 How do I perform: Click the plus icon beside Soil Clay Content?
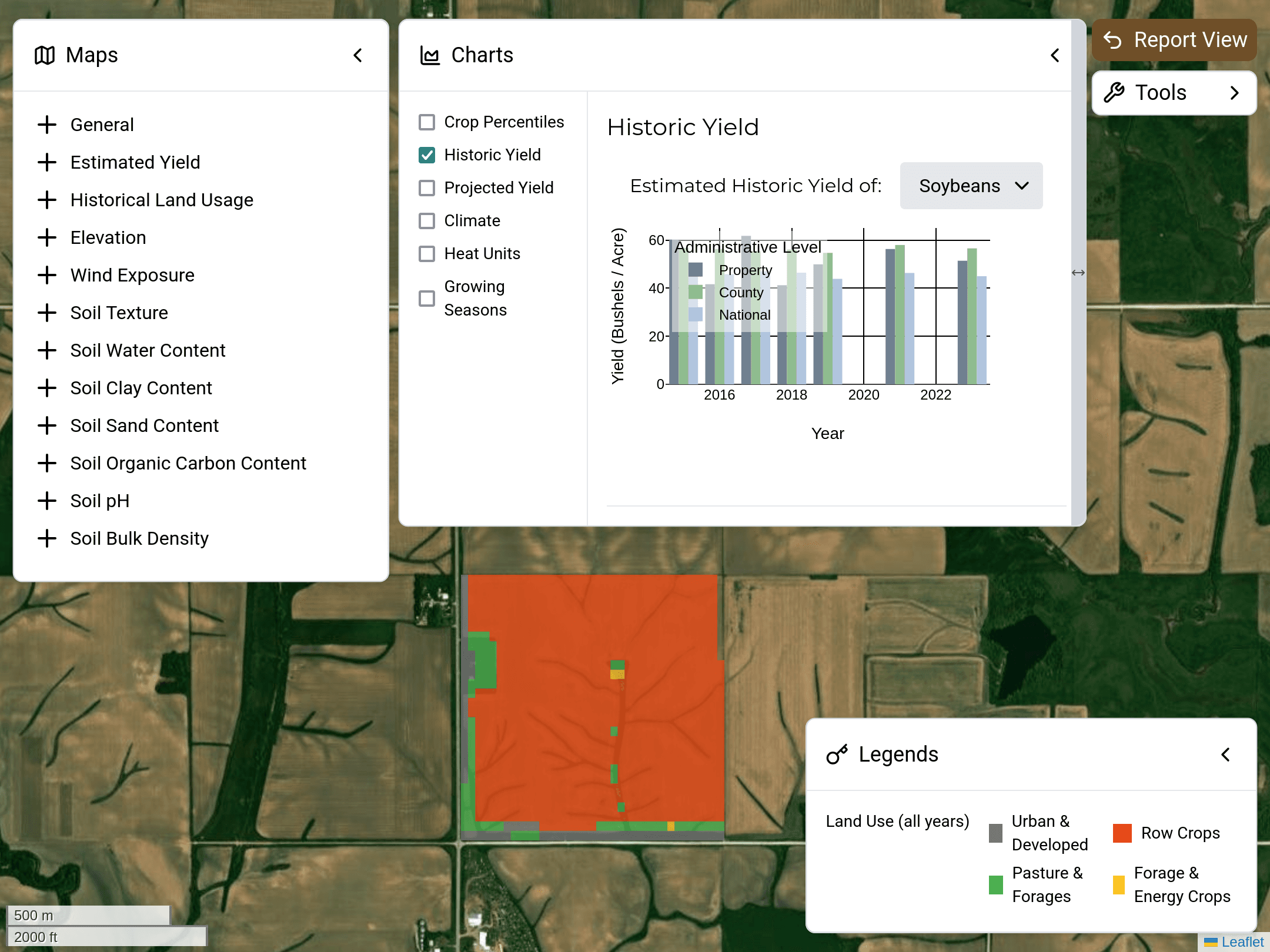(47, 388)
